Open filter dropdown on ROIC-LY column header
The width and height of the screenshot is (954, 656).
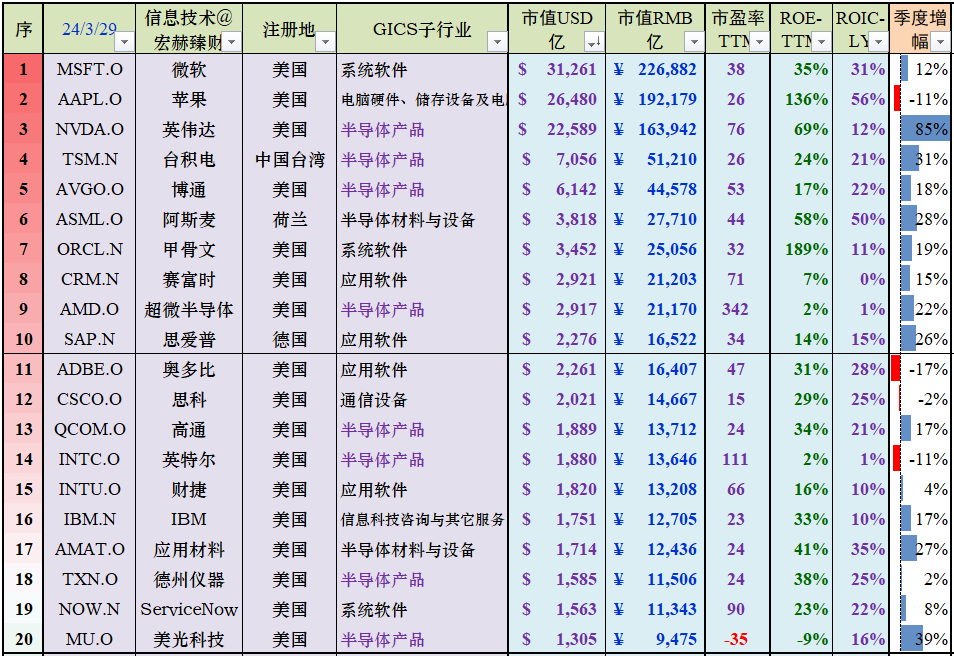pos(877,42)
